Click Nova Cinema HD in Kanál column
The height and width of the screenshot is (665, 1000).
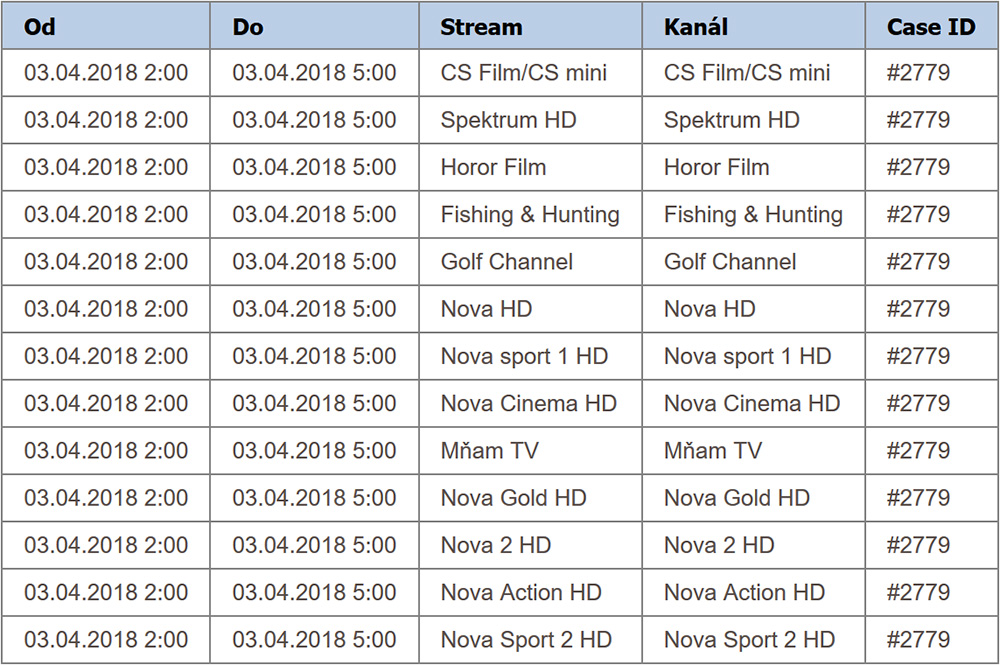pos(752,403)
